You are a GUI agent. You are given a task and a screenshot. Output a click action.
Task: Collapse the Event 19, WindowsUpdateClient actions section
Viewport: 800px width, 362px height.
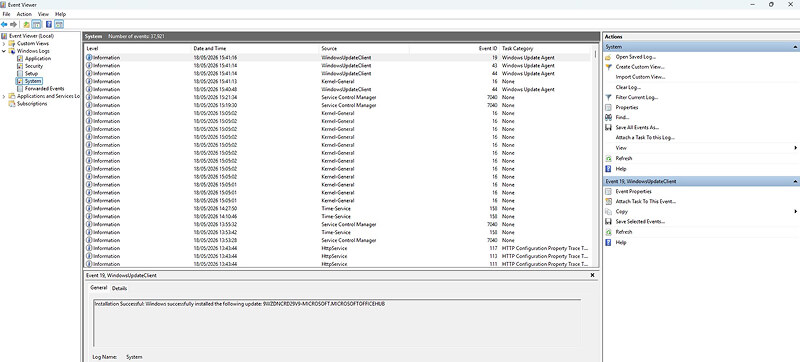coord(795,182)
